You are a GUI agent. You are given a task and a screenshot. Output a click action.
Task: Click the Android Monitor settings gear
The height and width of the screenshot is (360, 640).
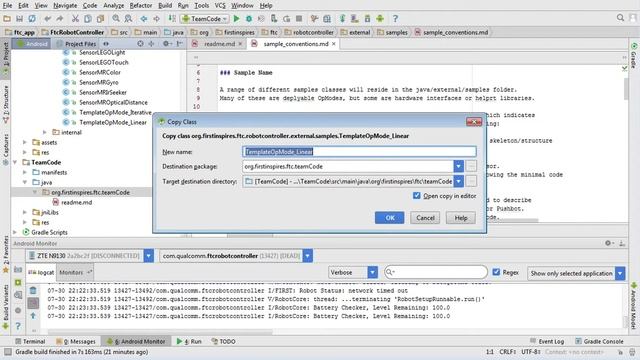point(609,243)
